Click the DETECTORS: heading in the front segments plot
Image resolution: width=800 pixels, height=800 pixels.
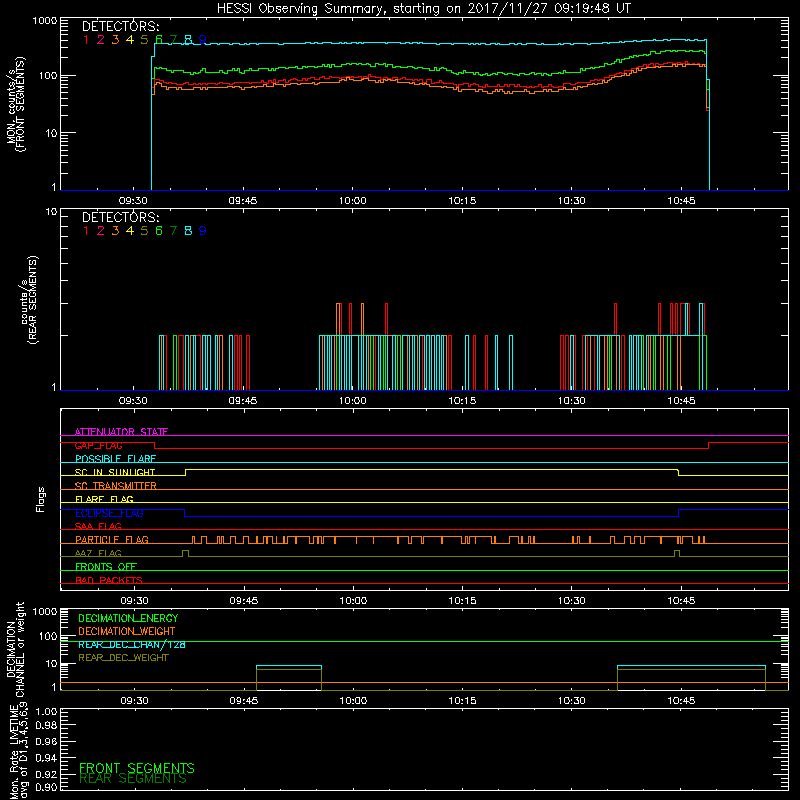point(120,26)
